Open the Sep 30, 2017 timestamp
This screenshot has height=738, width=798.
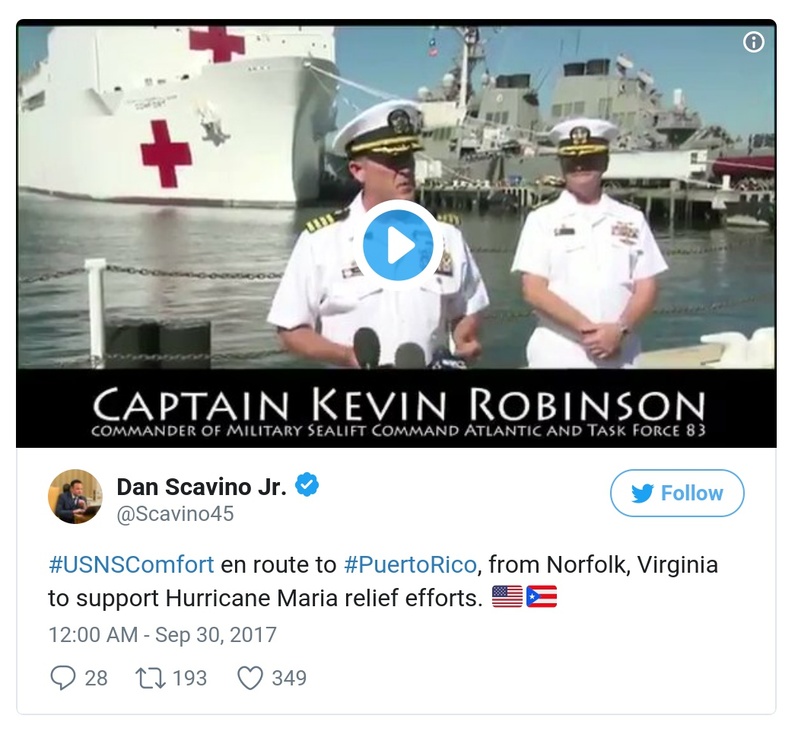162,635
